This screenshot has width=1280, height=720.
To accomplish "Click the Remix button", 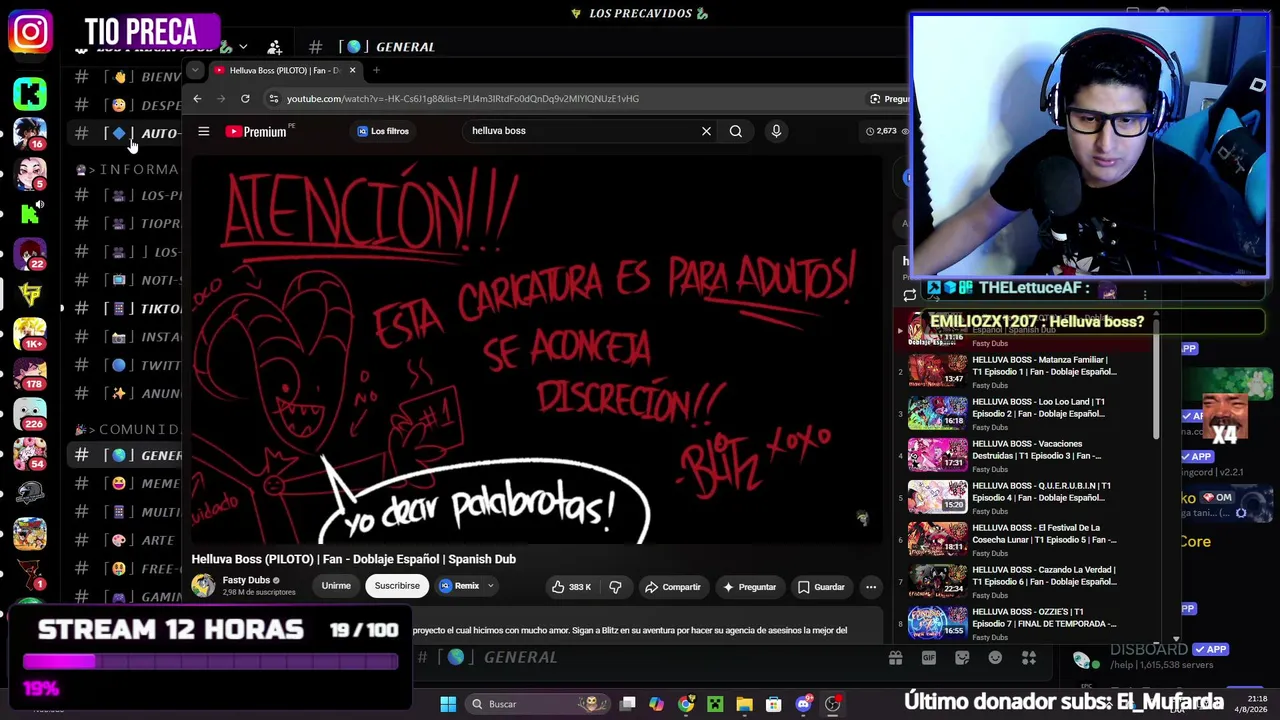I will point(460,586).
